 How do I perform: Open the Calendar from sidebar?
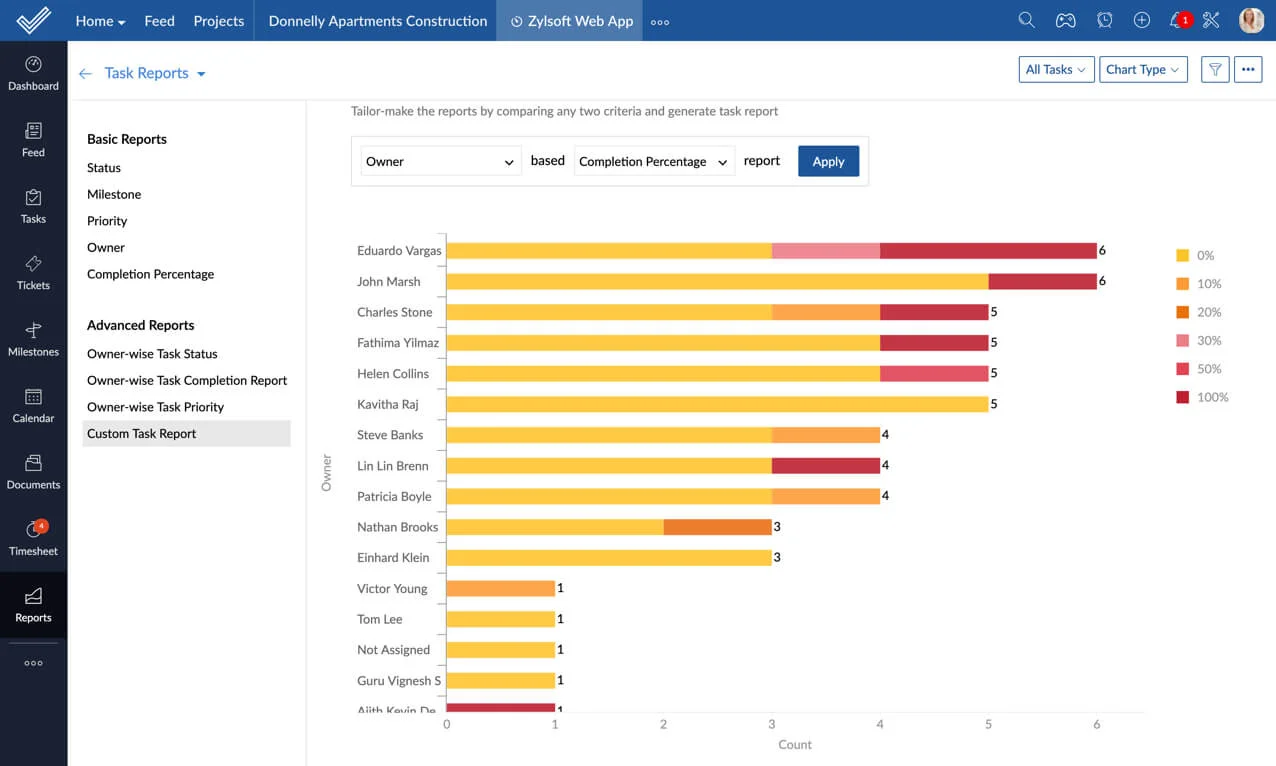tap(33, 405)
